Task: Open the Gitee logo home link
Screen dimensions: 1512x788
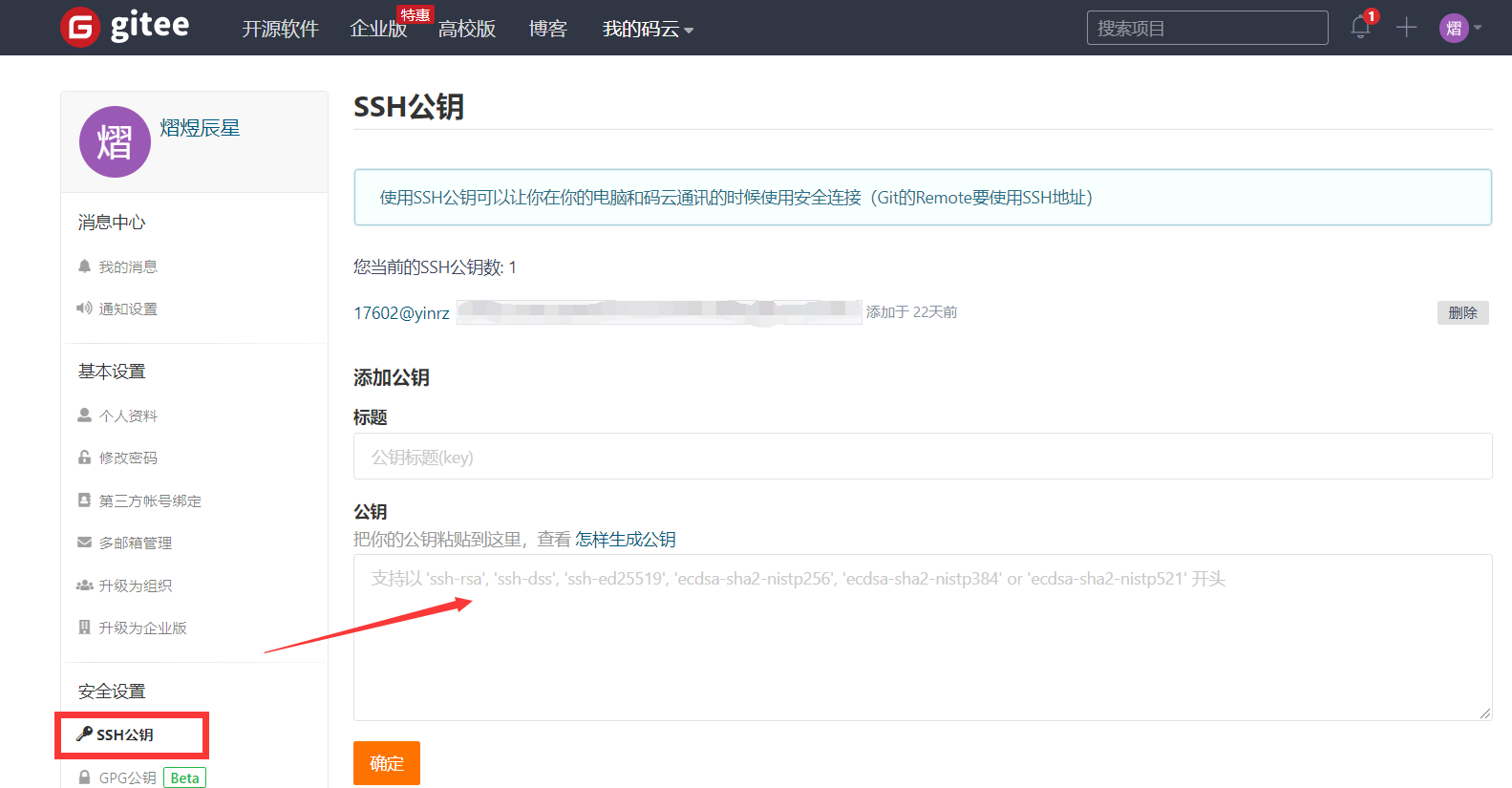Action: click(x=124, y=27)
